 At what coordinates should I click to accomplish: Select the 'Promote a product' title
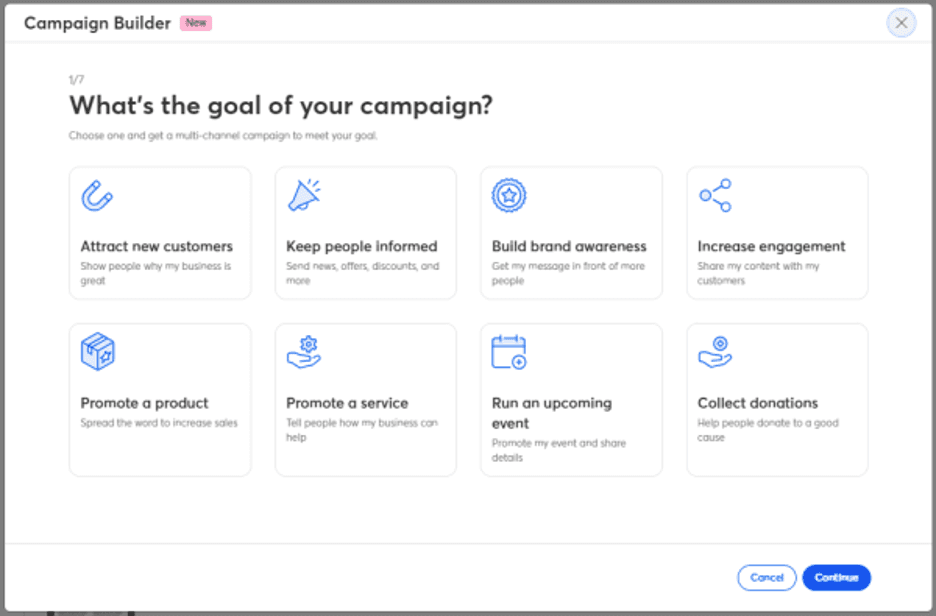pos(144,403)
